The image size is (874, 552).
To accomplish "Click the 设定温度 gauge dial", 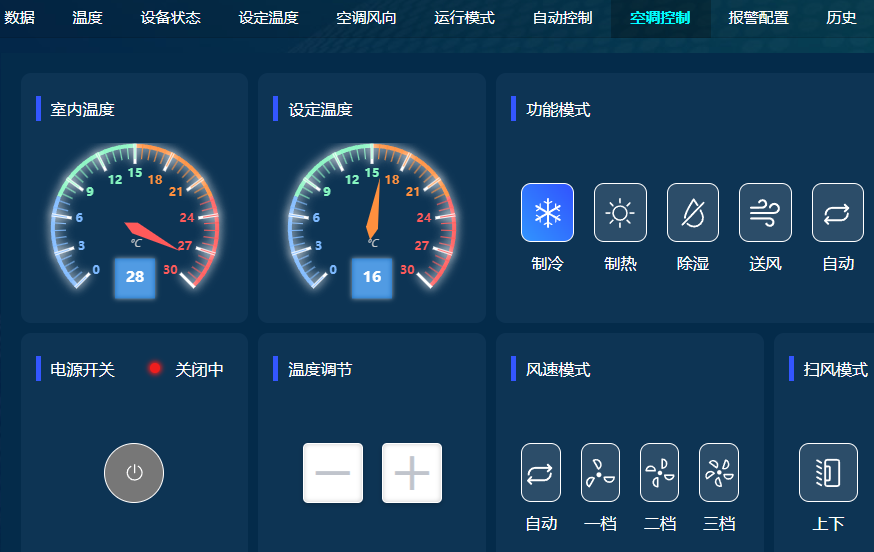I will coord(372,218).
